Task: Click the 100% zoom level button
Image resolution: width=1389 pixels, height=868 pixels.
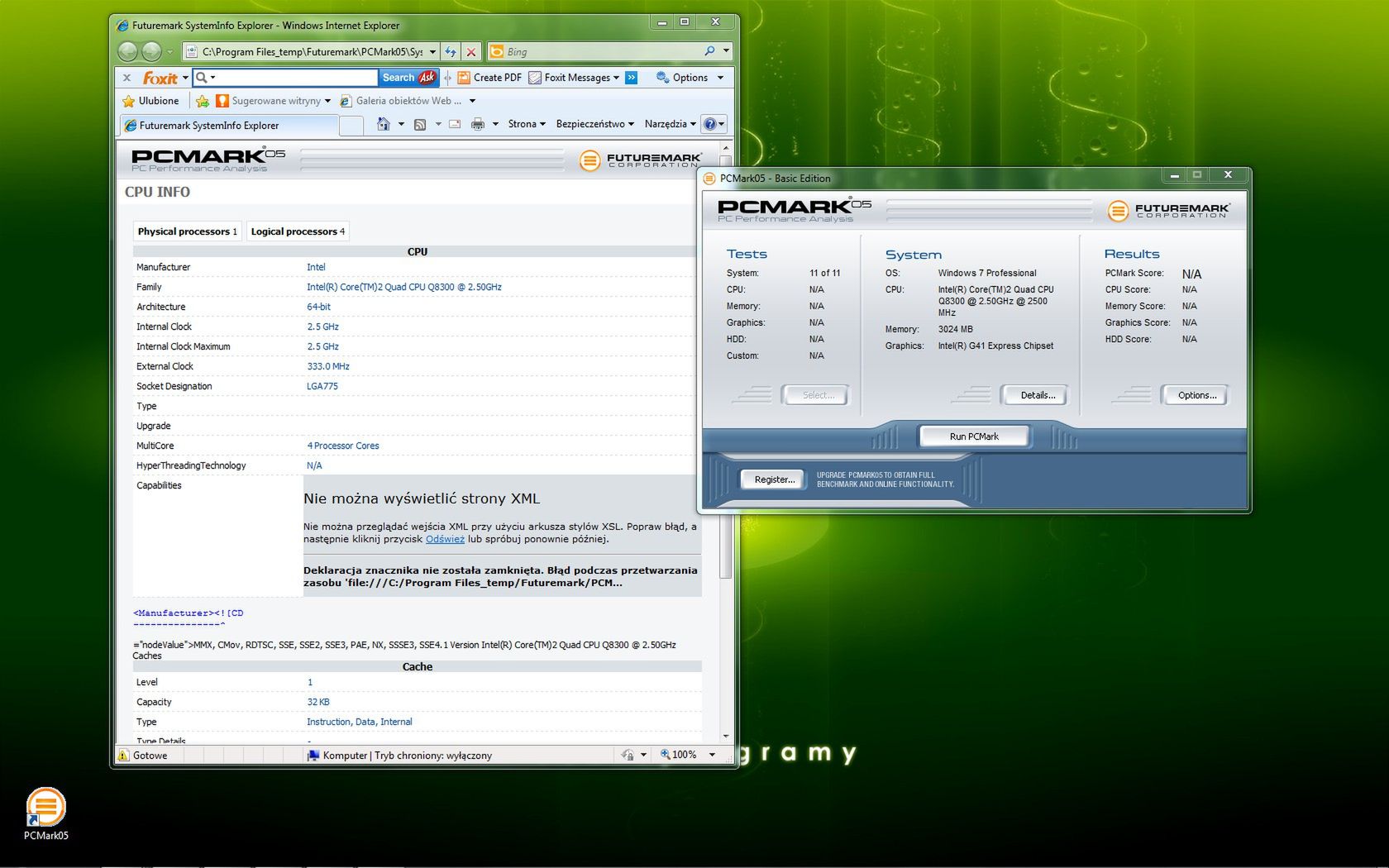Action: (679, 755)
